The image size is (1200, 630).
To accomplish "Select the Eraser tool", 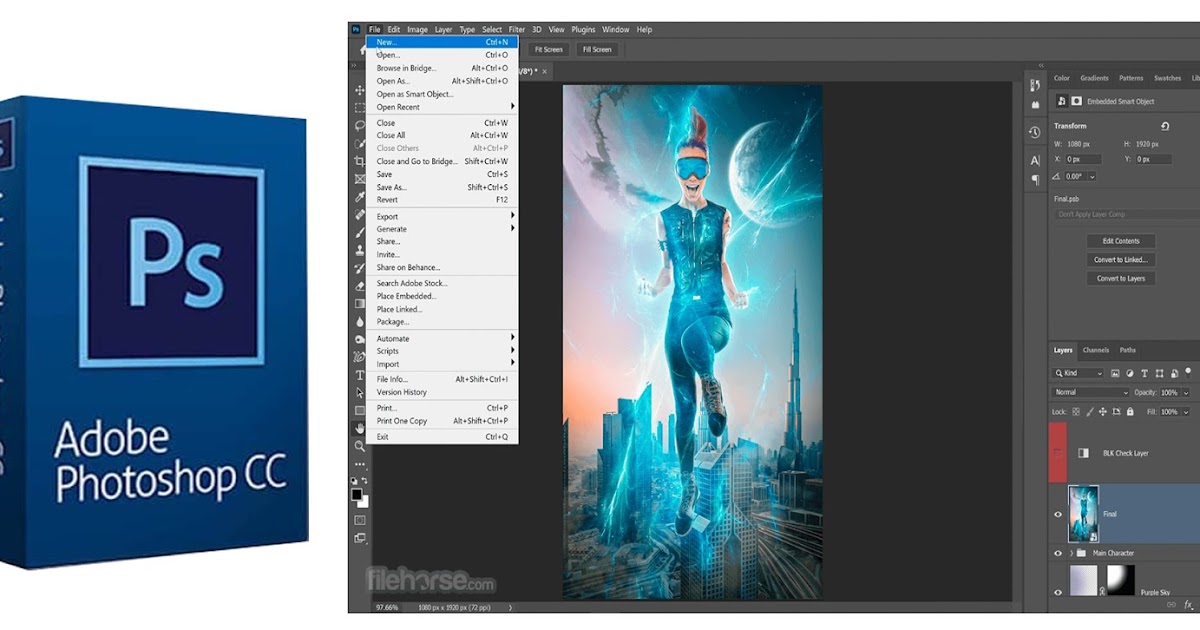I will pyautogui.click(x=360, y=286).
